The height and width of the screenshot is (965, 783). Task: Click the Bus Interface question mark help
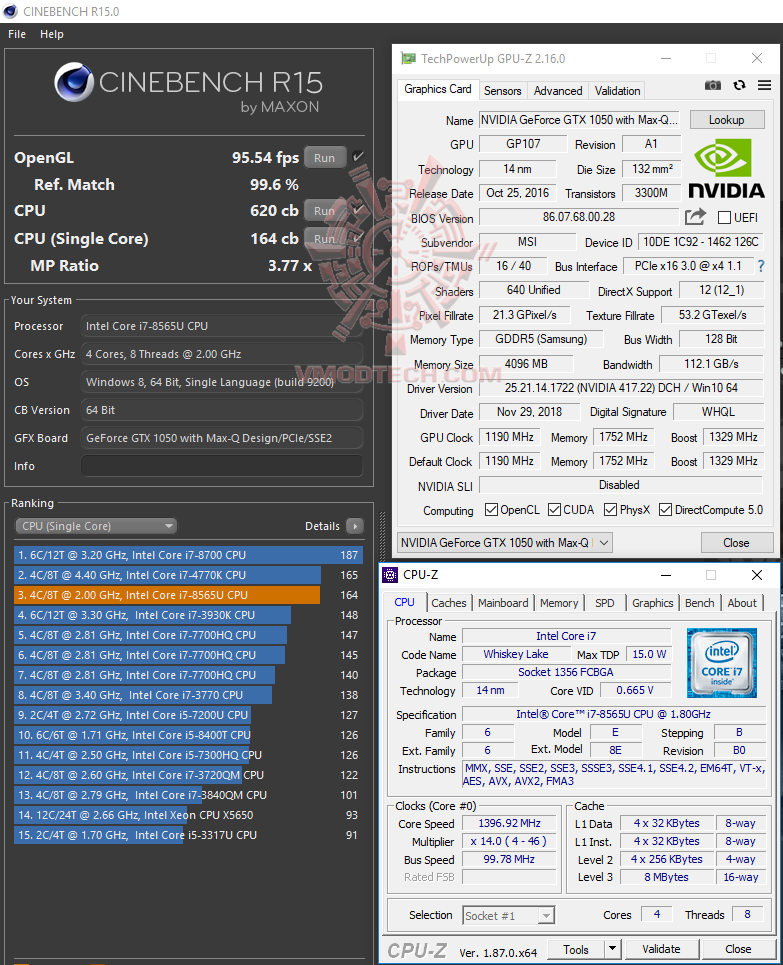click(761, 266)
